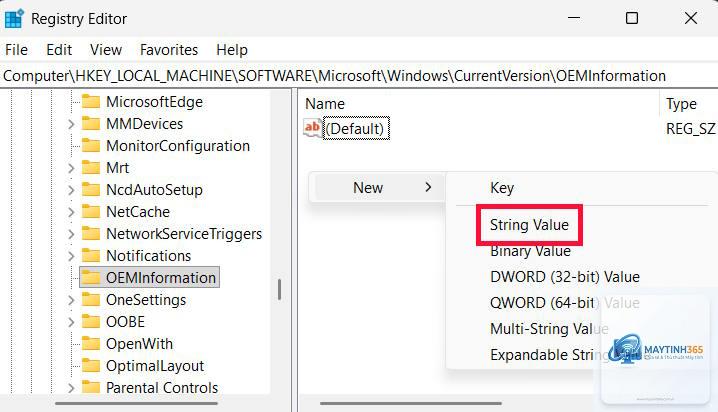This screenshot has height=412, width=718.
Task: Click the Mrt folder icon
Action: click(91, 168)
